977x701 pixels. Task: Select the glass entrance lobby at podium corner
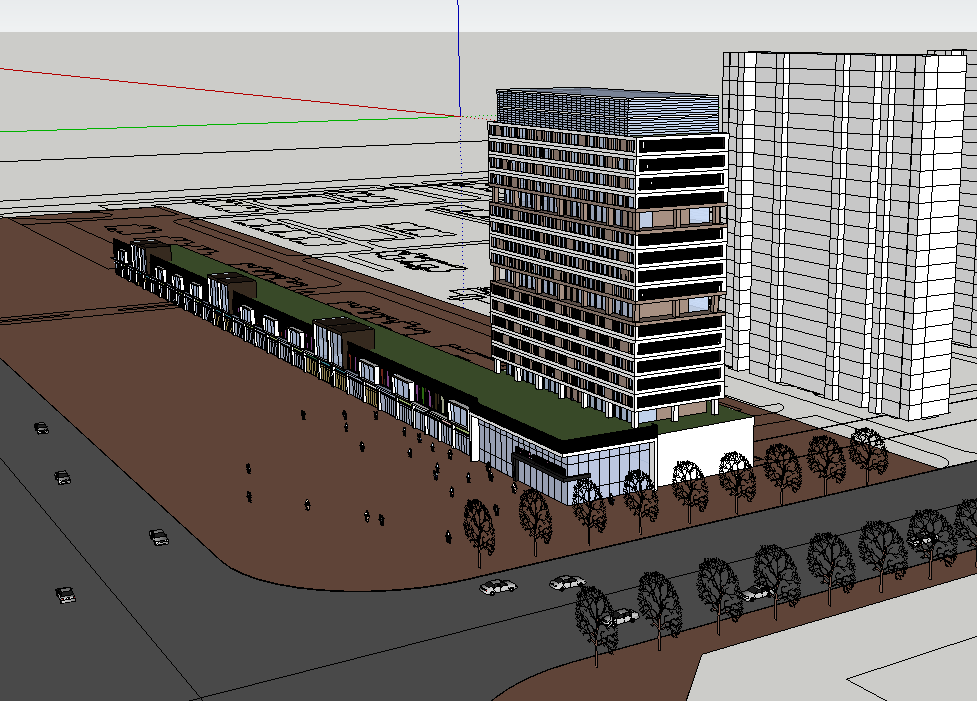tap(564, 459)
